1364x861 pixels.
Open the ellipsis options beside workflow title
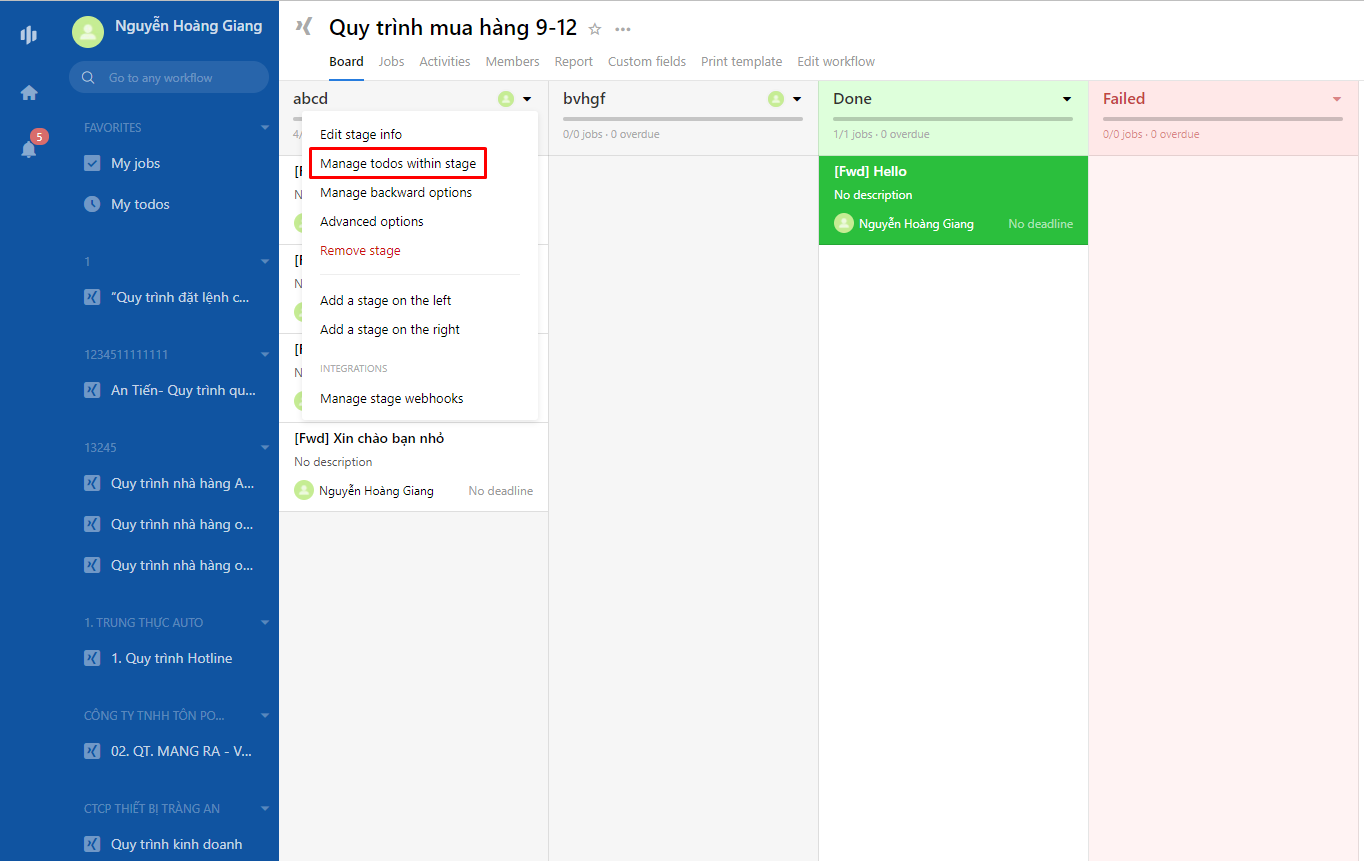point(622,30)
